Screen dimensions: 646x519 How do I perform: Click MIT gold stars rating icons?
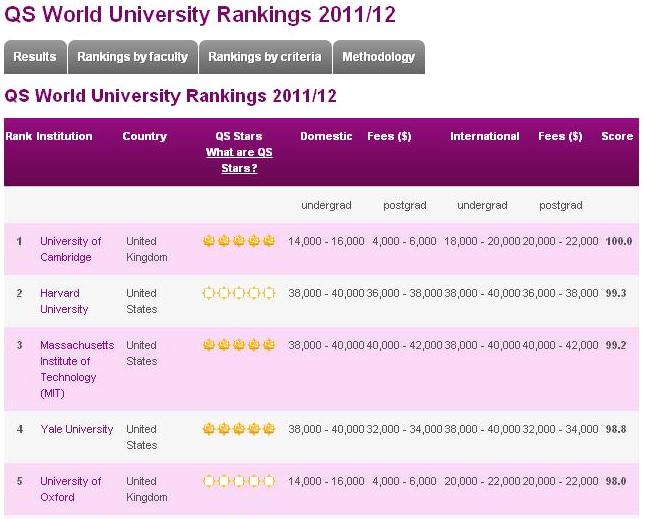239,346
